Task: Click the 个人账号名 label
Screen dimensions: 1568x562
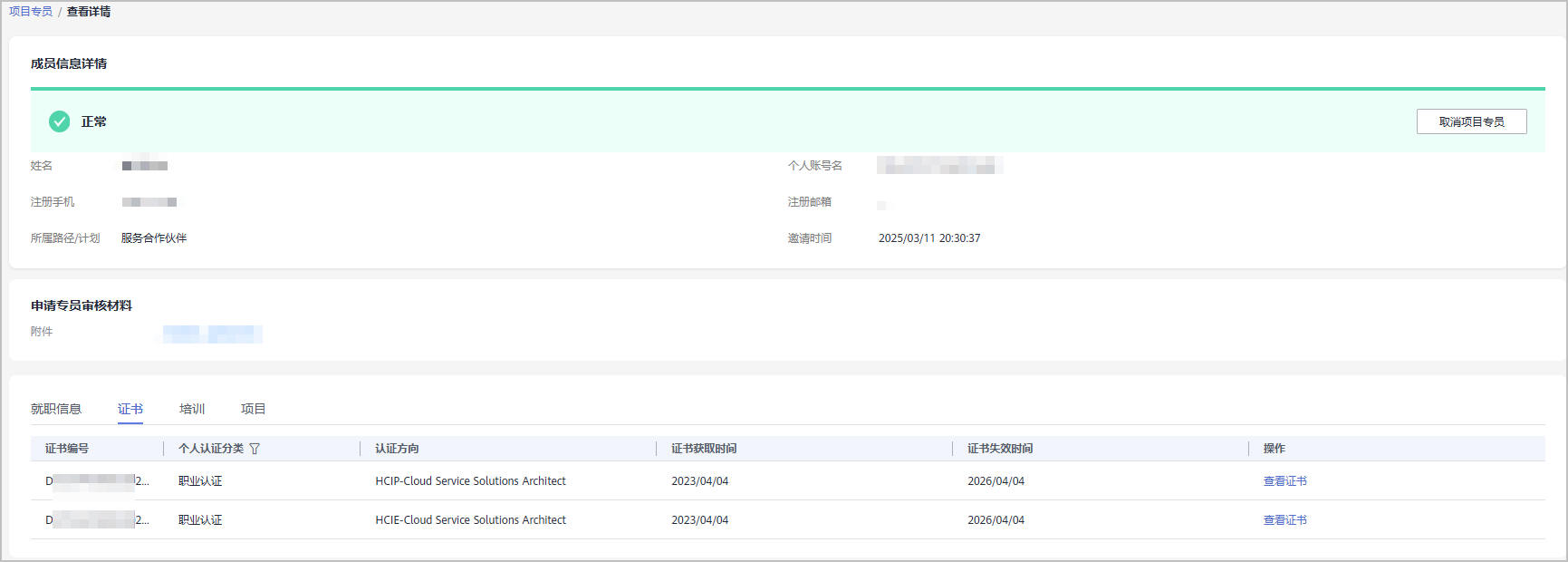Action: (815, 166)
